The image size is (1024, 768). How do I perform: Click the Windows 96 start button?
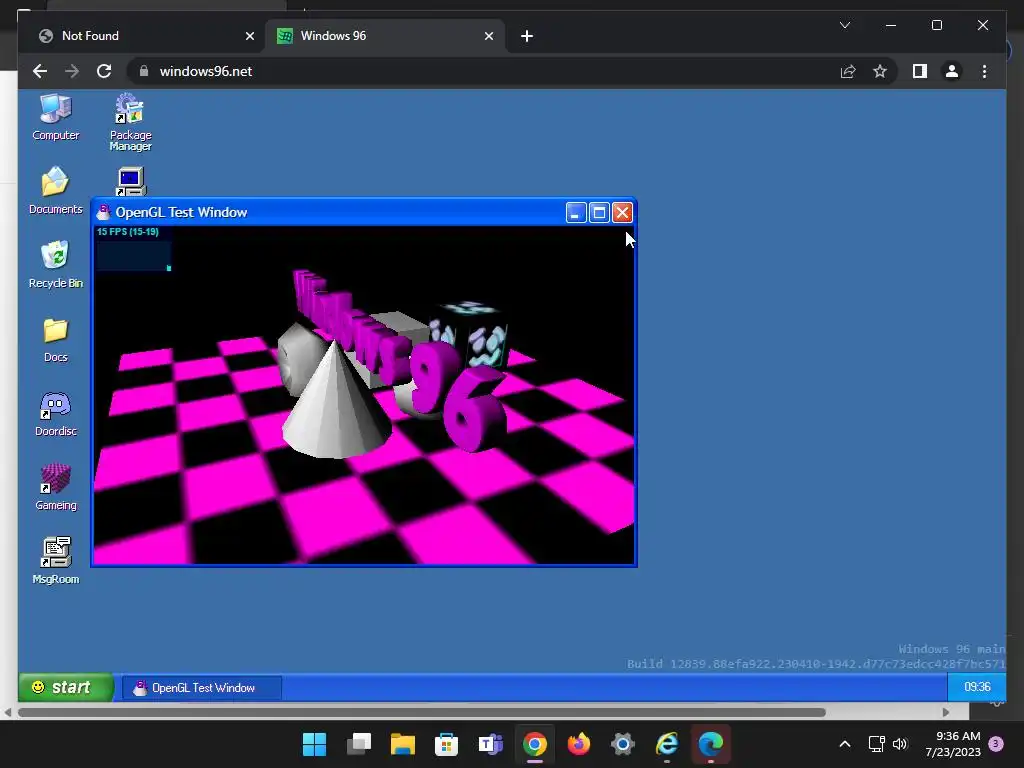(x=65, y=687)
